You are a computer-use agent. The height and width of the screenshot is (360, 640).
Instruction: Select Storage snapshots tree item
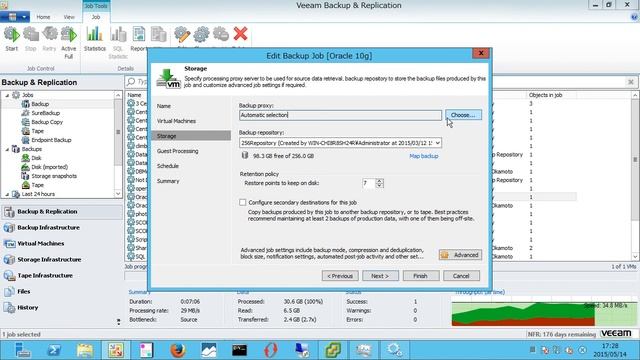tap(54, 176)
